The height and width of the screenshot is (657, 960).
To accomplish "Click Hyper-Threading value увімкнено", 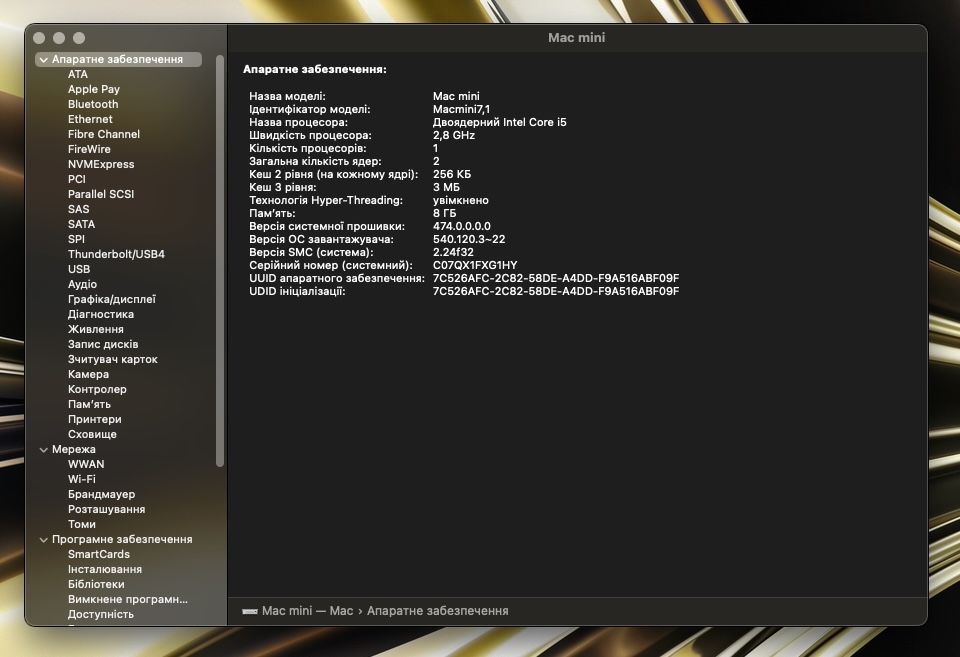I will [x=460, y=200].
